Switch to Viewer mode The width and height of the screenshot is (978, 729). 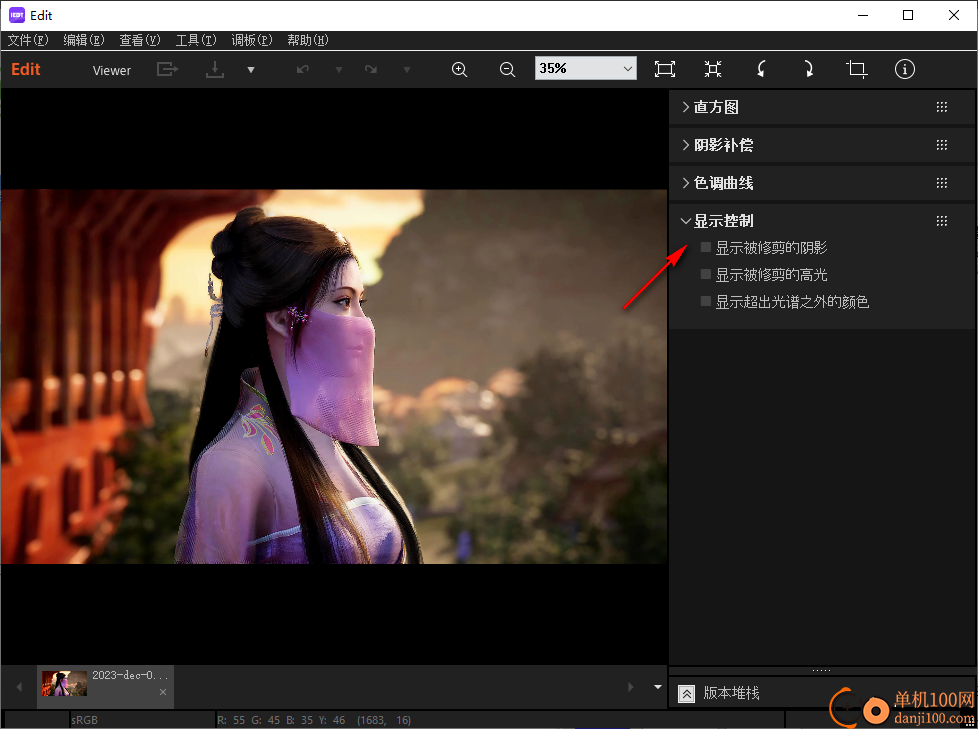click(112, 70)
